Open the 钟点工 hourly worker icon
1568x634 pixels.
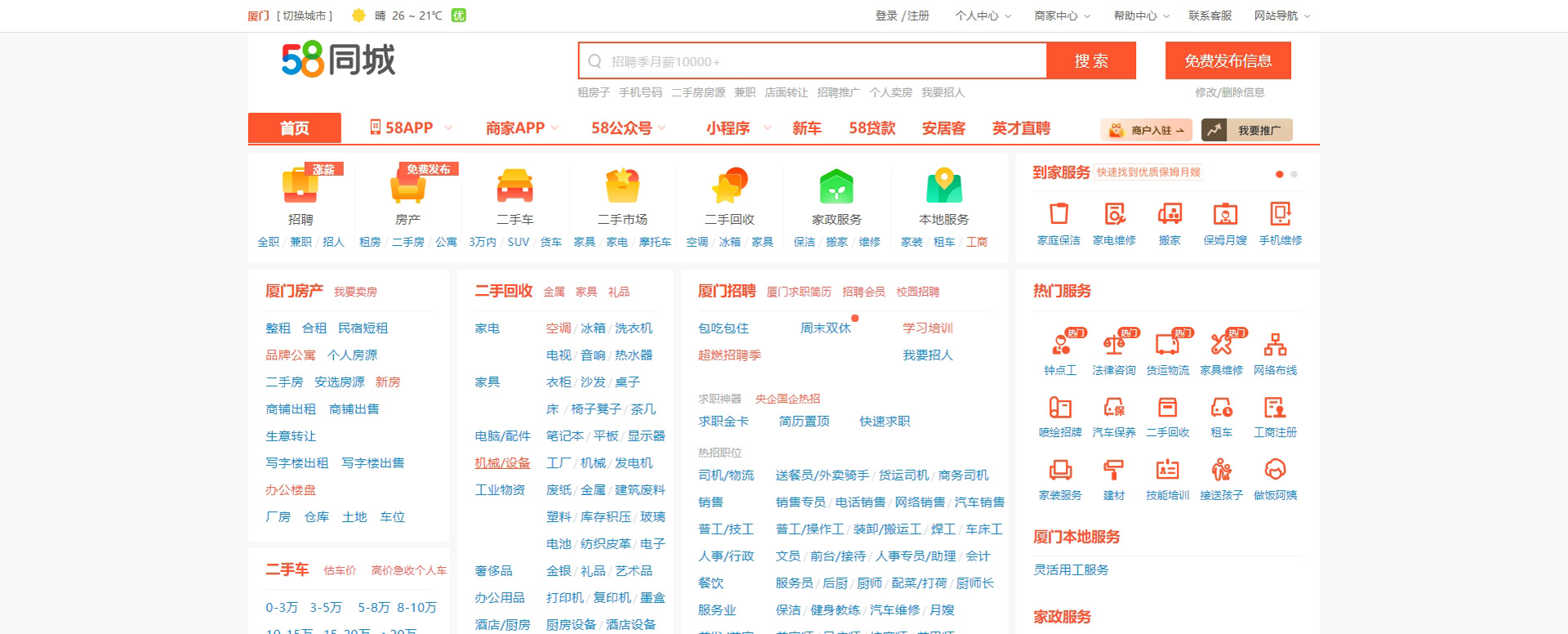pyautogui.click(x=1060, y=343)
